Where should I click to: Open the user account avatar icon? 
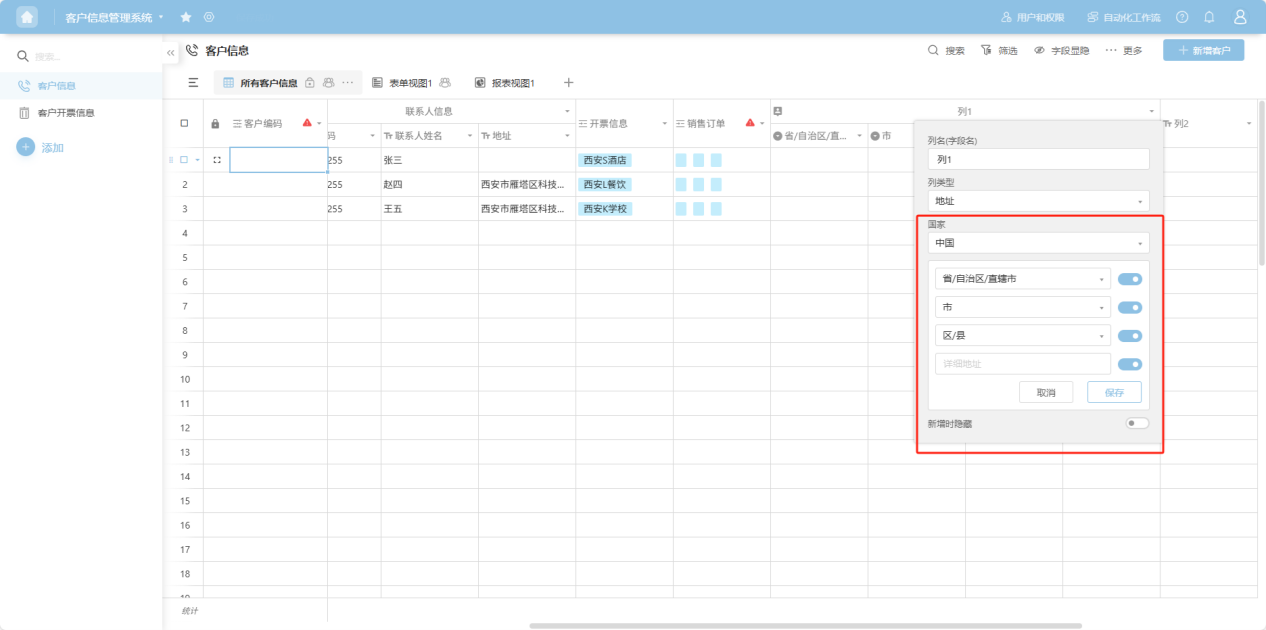[1240, 17]
